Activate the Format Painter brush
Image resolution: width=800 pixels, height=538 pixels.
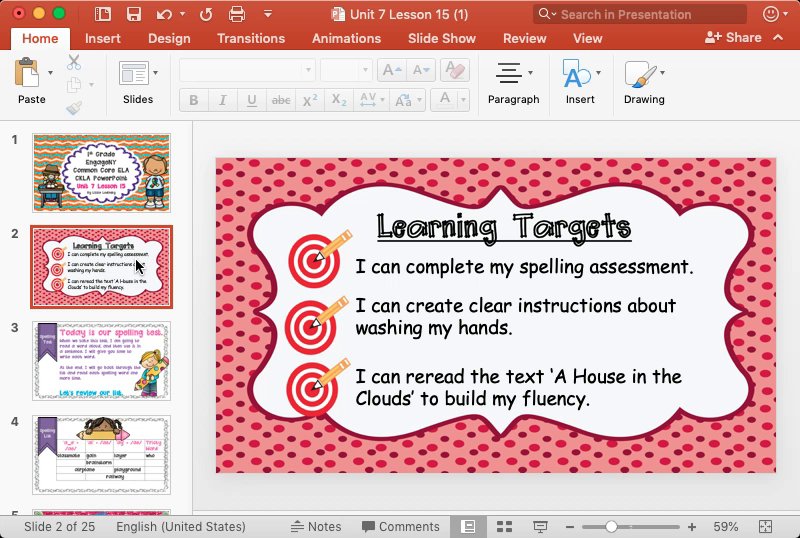[74, 107]
